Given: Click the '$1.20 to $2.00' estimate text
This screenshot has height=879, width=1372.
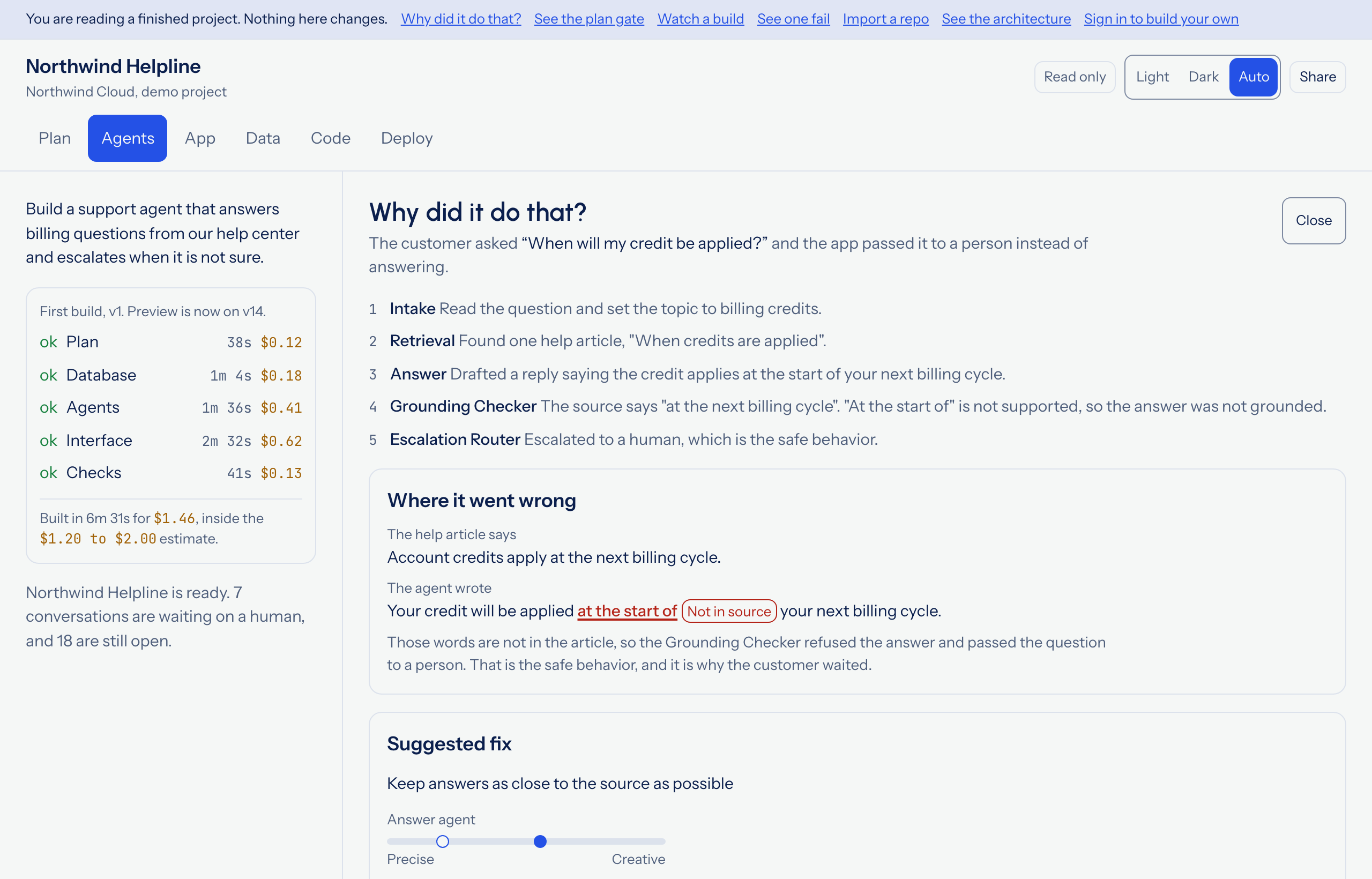Looking at the screenshot, I should [98, 539].
